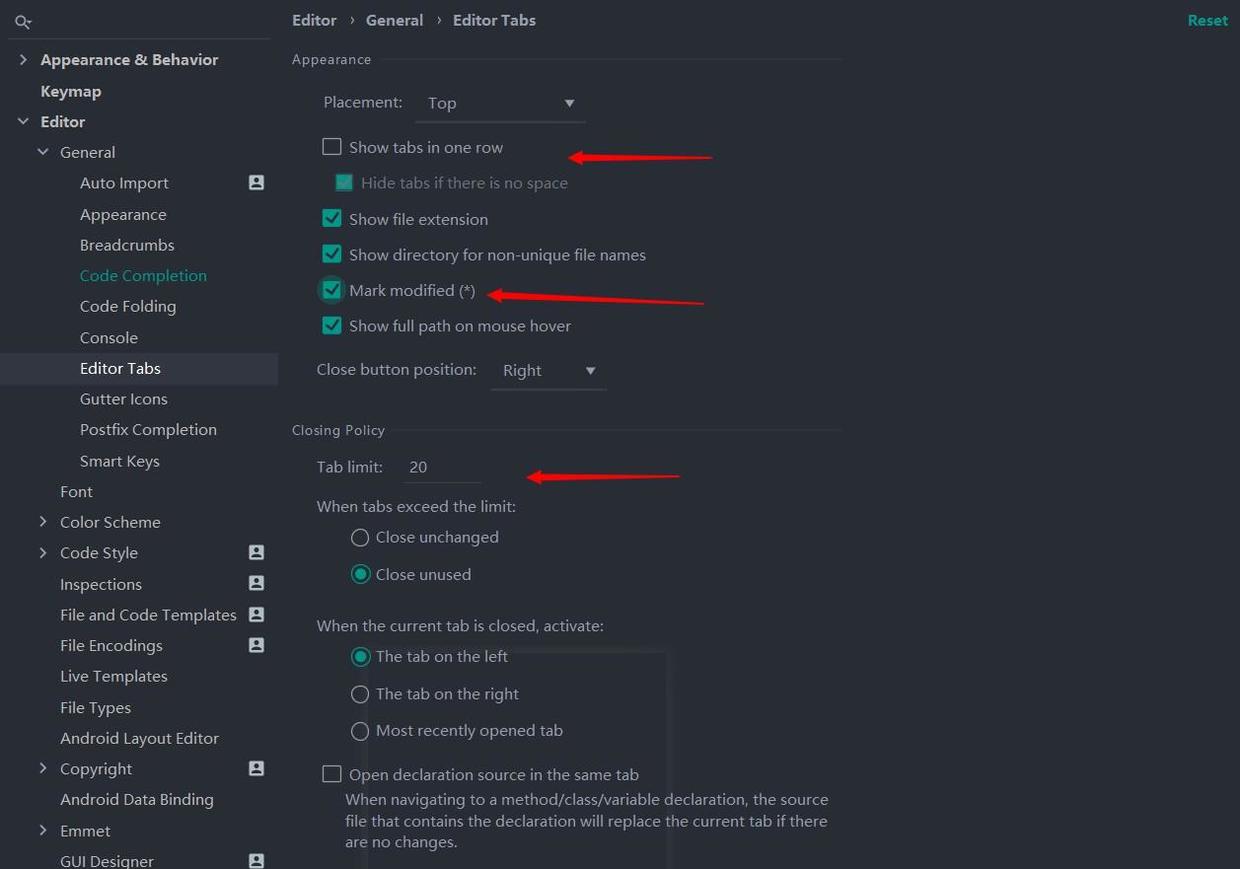
Task: Click the General breadcrumb link
Action: [x=394, y=20]
